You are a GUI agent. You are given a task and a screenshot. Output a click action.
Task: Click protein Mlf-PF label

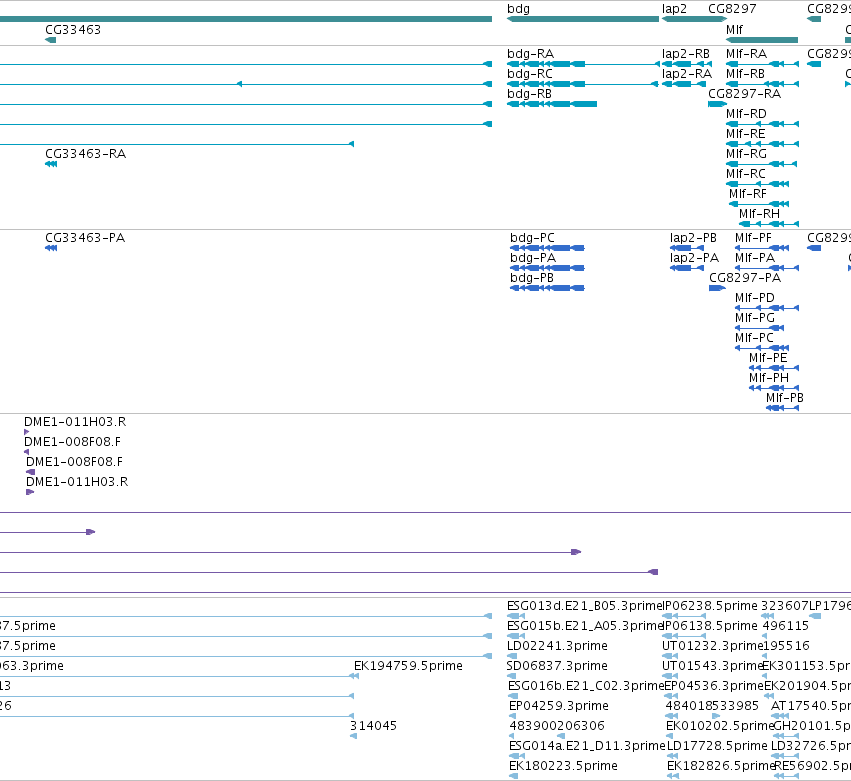(753, 238)
